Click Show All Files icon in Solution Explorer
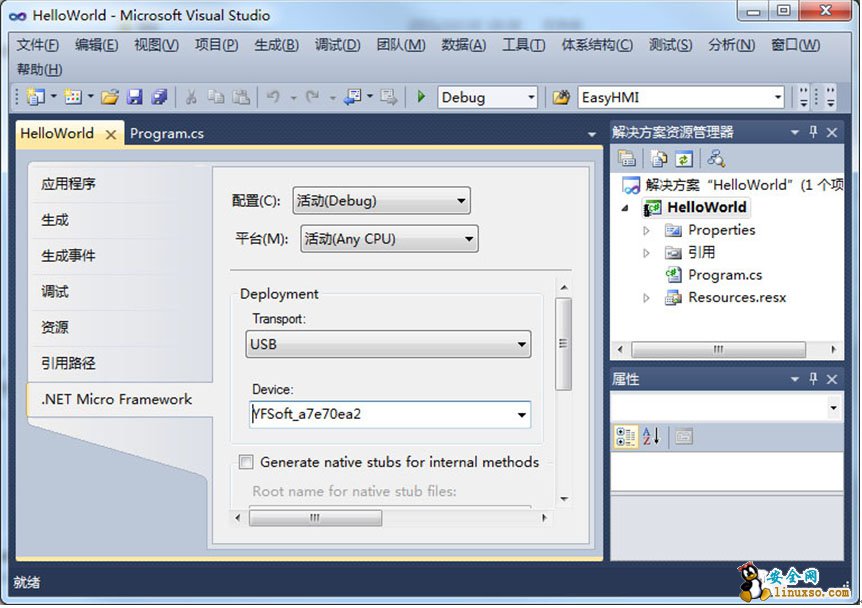Image resolution: width=862 pixels, height=608 pixels. click(658, 158)
